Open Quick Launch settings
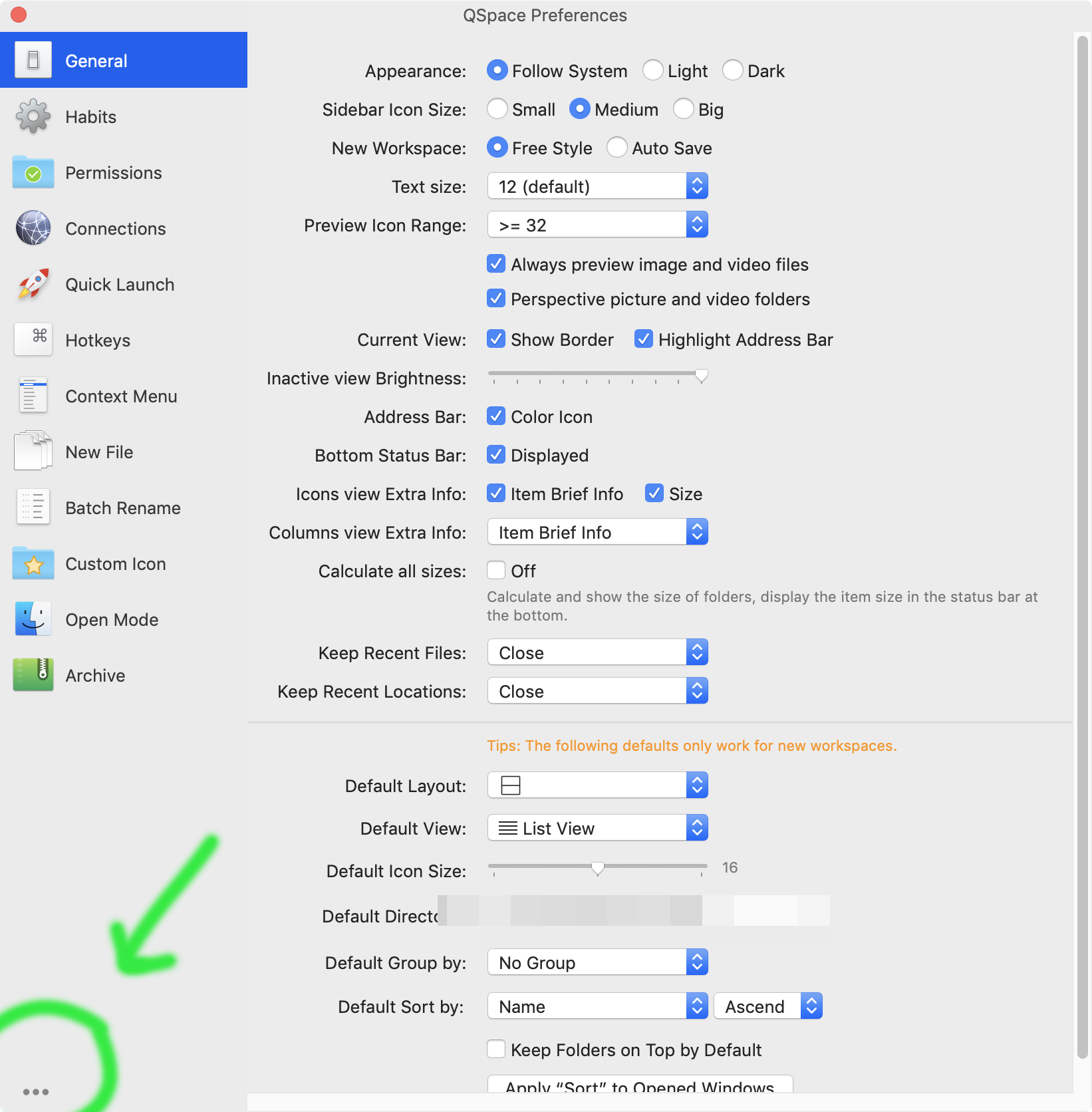Viewport: 1092px width, 1112px height. click(x=124, y=284)
